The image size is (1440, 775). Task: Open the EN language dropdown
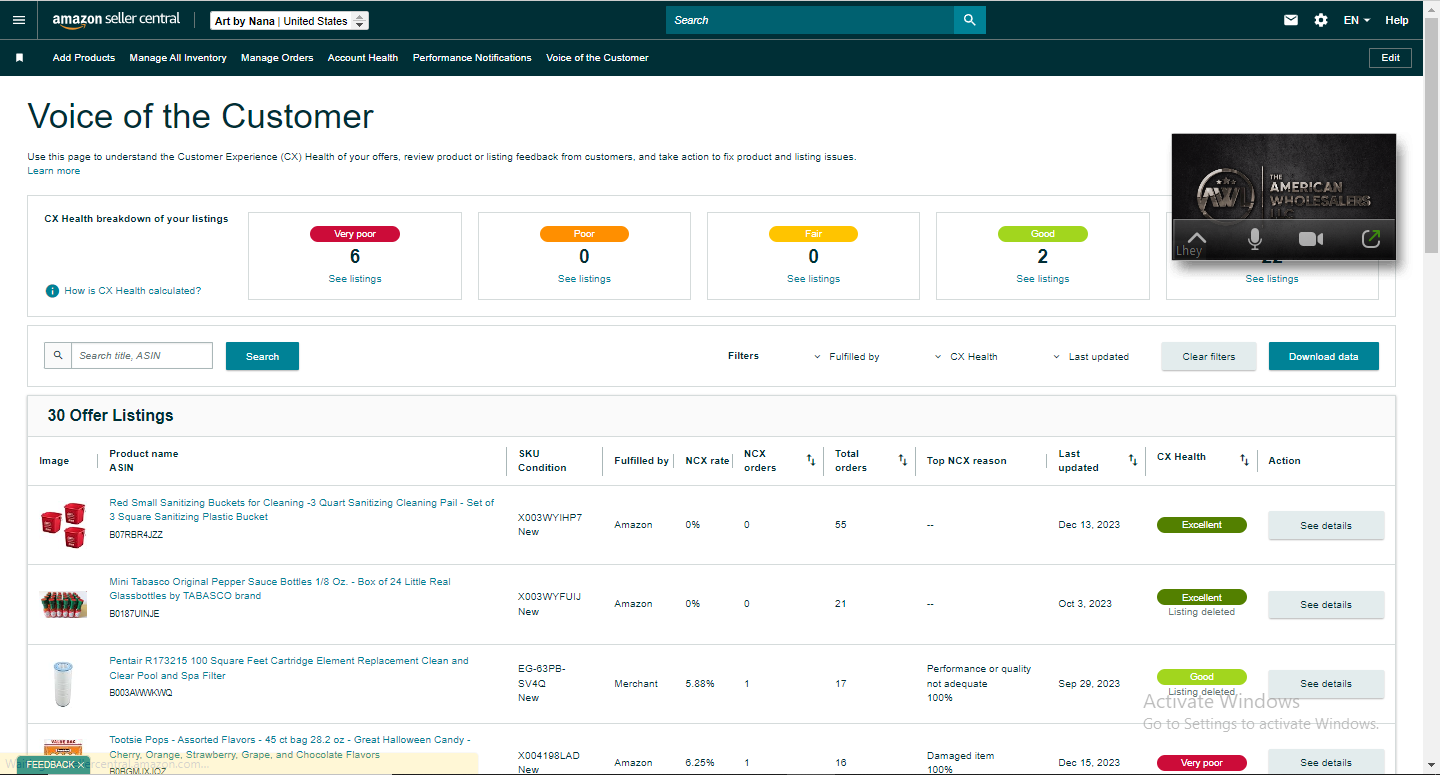coord(1356,20)
